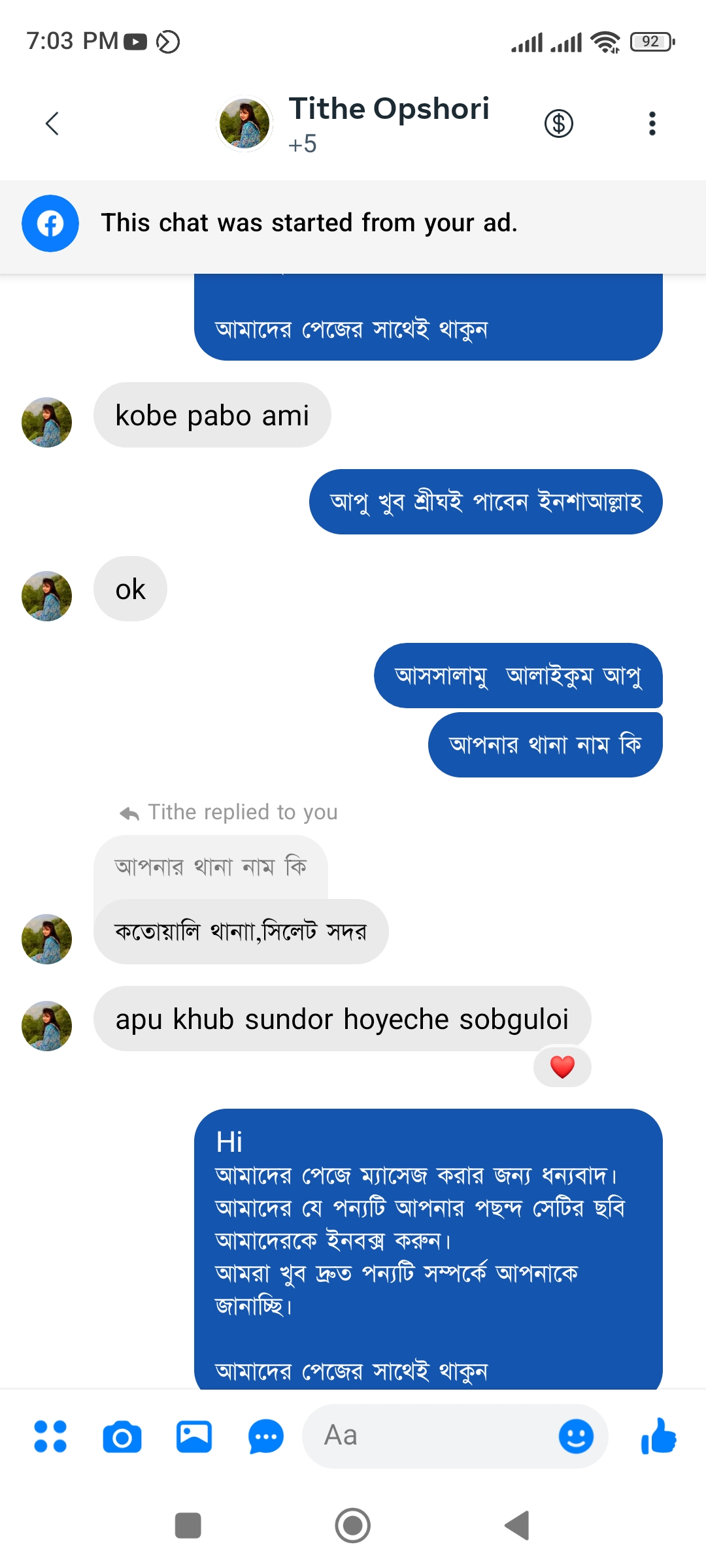Viewport: 706px width, 1568px height.
Task: Open Tithe Opshori's profile picture in the header
Action: (244, 123)
